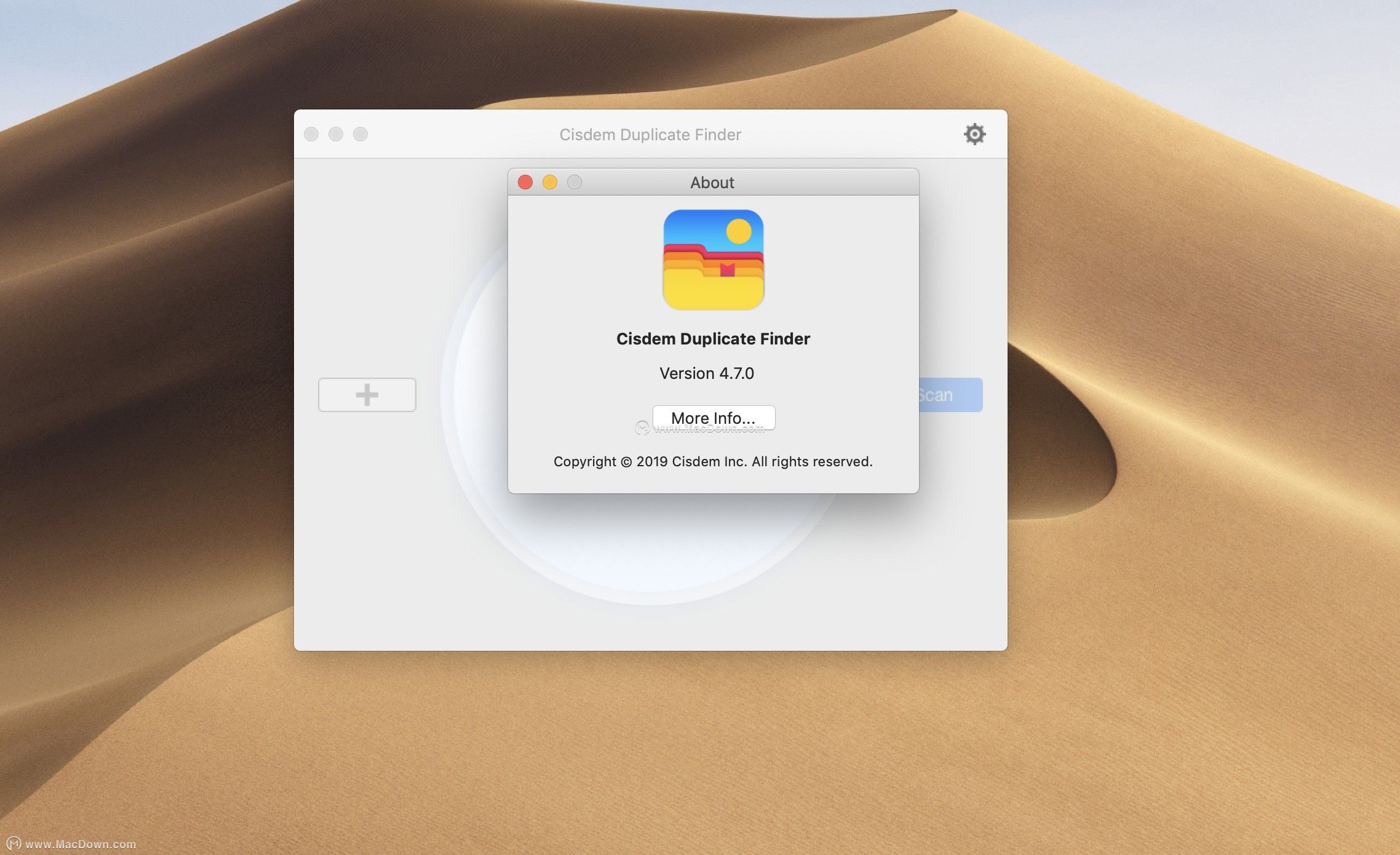Click the main window's dimmed minimize button
This screenshot has width=1400, height=855.
coord(336,134)
